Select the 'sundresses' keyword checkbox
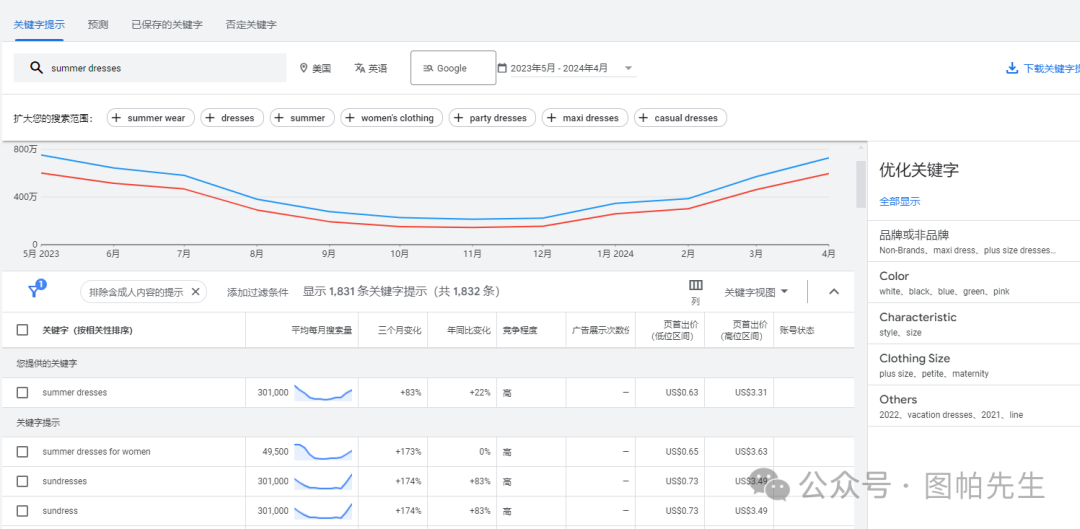Image resolution: width=1080 pixels, height=529 pixels. tap(22, 481)
